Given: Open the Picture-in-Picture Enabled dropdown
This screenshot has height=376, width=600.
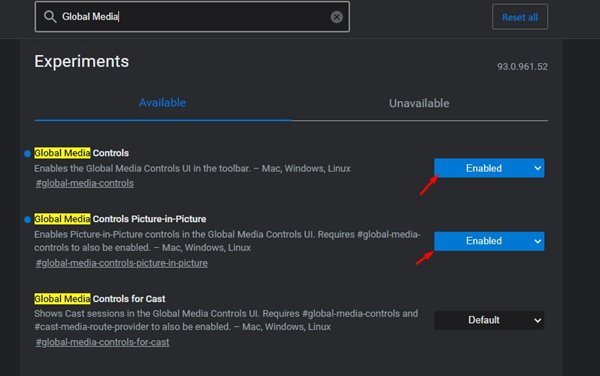Looking at the screenshot, I should [489, 241].
